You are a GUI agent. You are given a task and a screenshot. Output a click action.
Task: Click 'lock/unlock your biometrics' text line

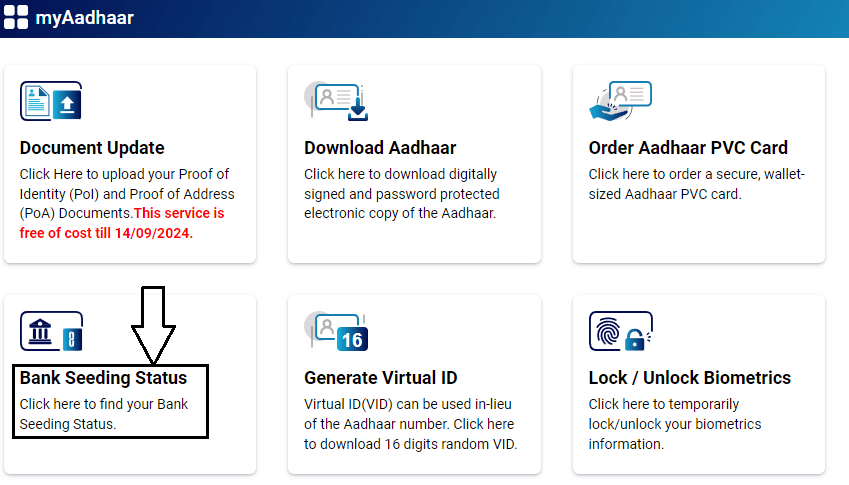(x=675, y=424)
